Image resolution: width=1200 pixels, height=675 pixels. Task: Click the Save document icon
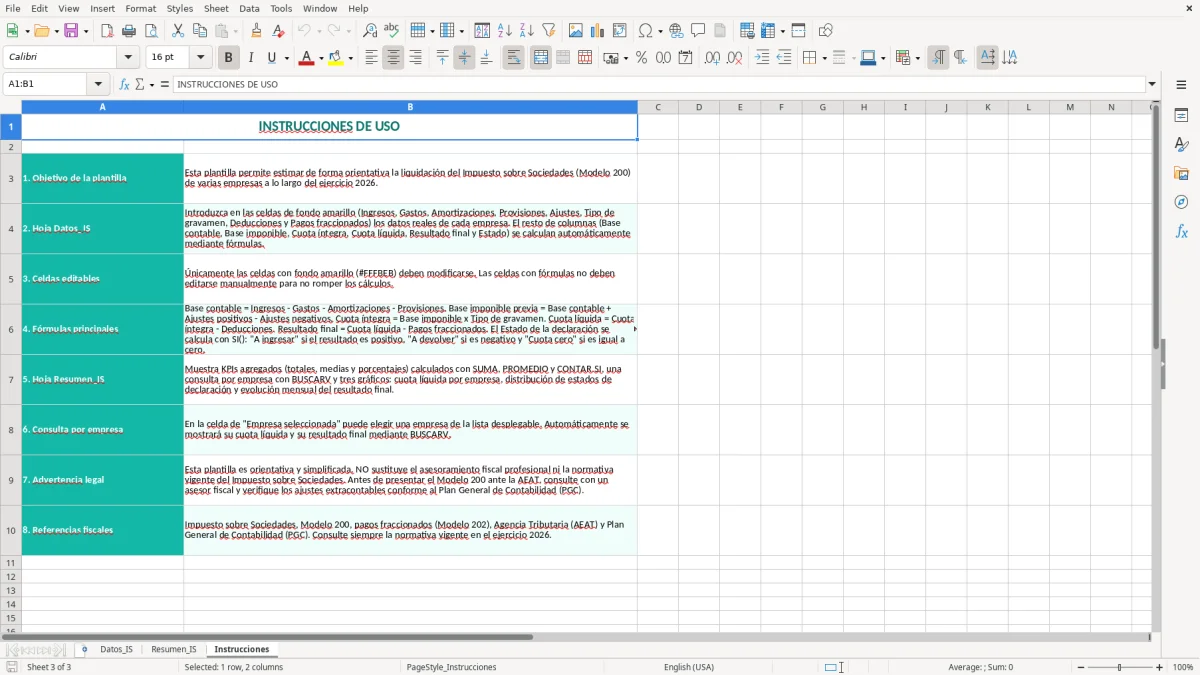pos(71,31)
